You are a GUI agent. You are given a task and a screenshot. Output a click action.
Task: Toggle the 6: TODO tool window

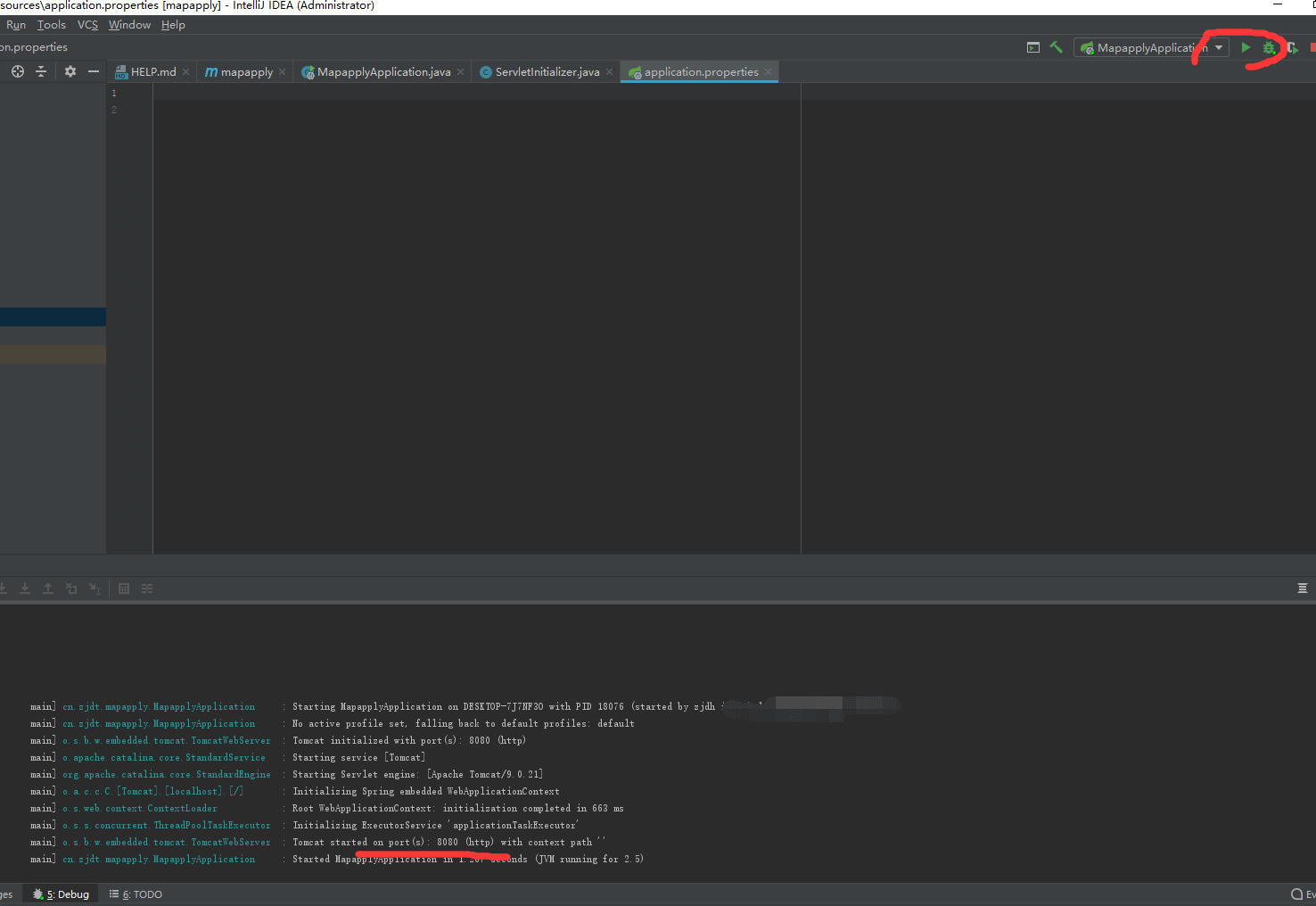[136, 894]
